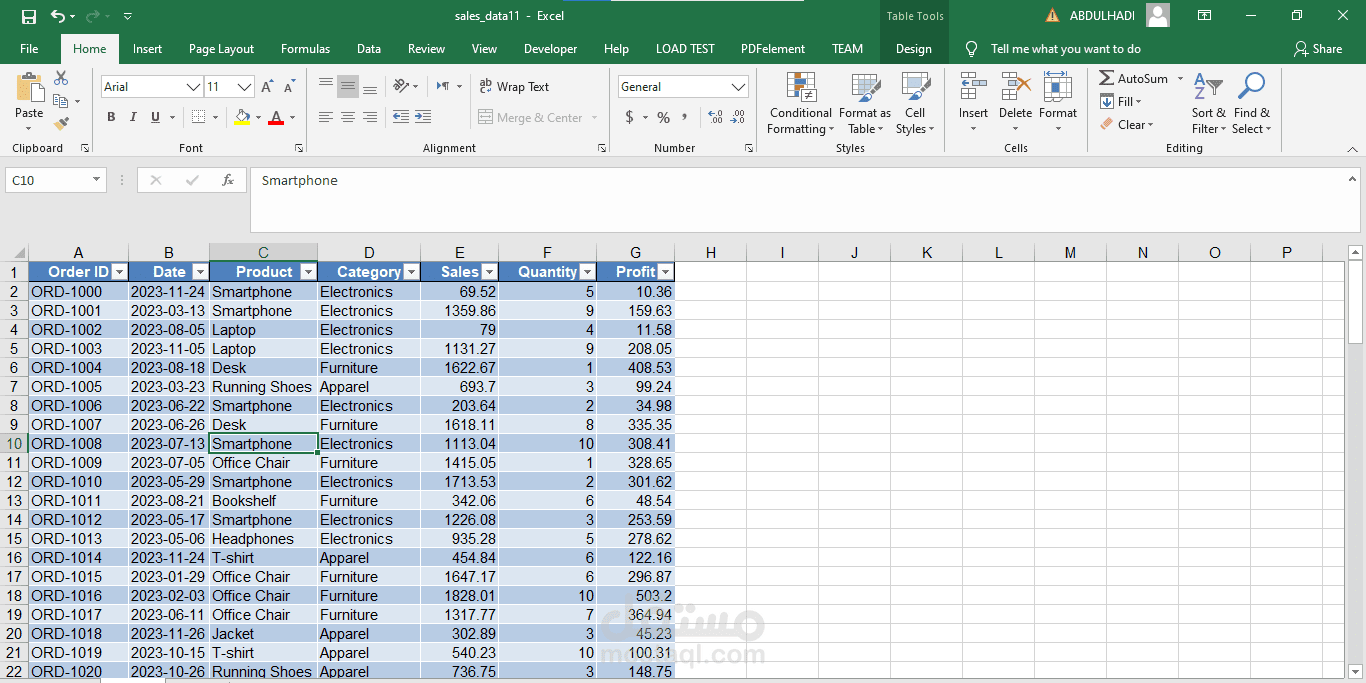Click the Cell Styles button

[915, 103]
